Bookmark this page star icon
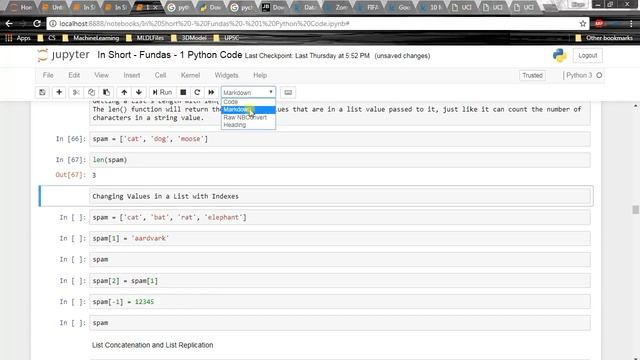640x360 pixels. click(x=583, y=24)
